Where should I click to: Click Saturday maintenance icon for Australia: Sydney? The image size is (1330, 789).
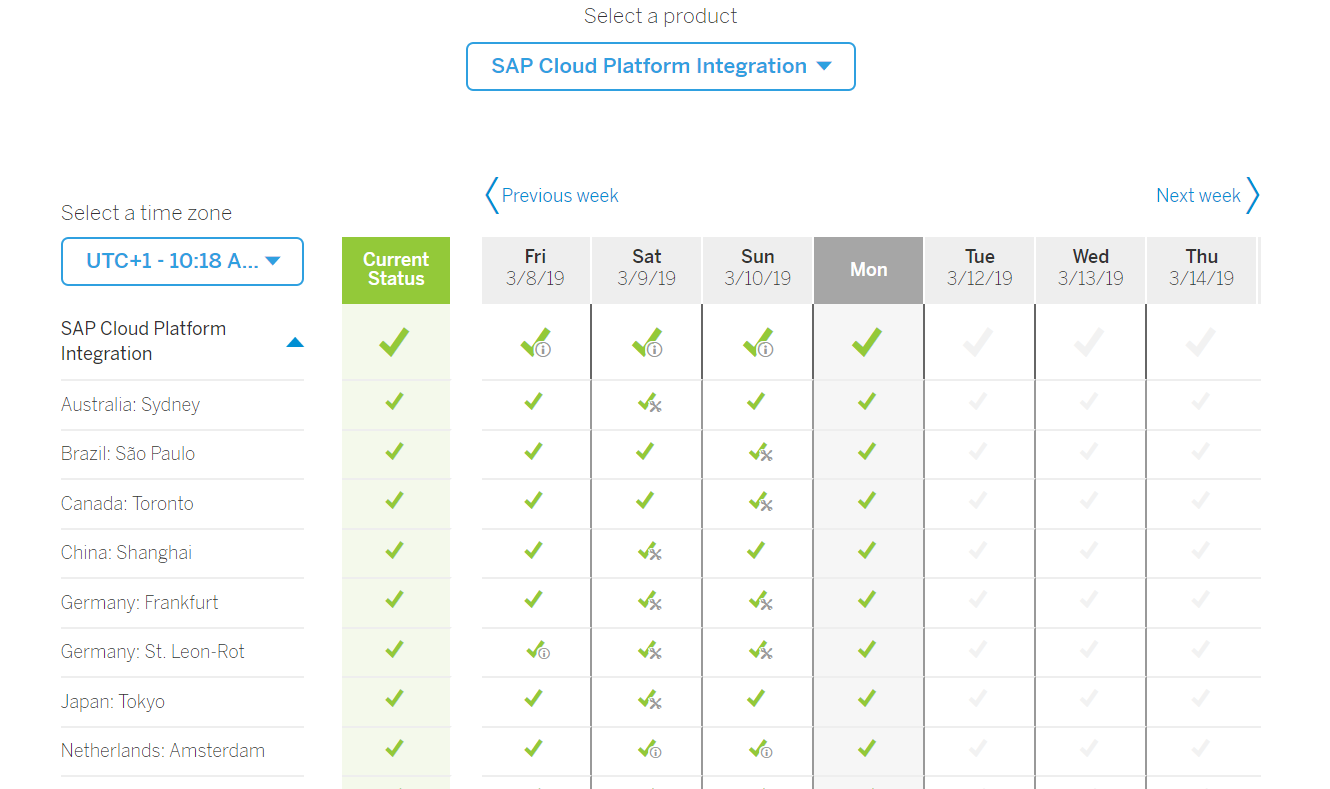650,403
